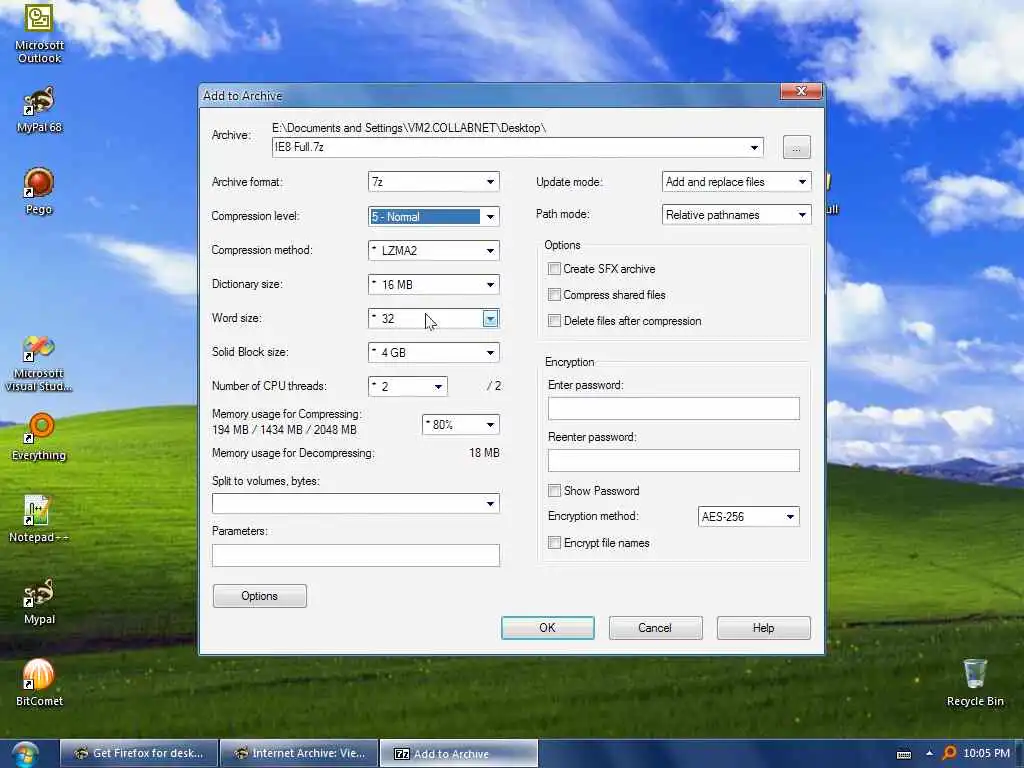Click the Add to Archive taskbar button
Screen dimensions: 1024x768
point(458,754)
